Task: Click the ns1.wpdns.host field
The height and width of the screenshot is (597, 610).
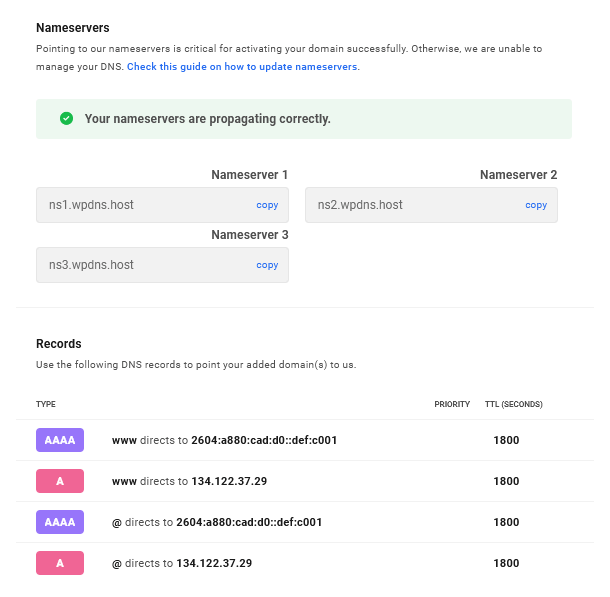Action: click(x=162, y=205)
